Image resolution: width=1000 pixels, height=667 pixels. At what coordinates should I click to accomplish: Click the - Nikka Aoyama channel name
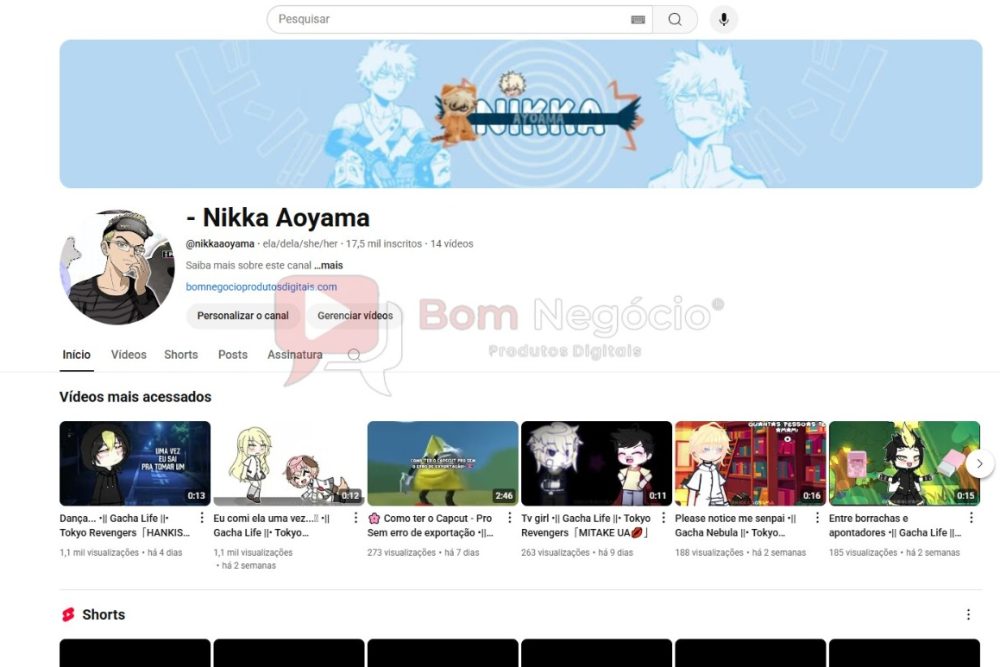277,217
